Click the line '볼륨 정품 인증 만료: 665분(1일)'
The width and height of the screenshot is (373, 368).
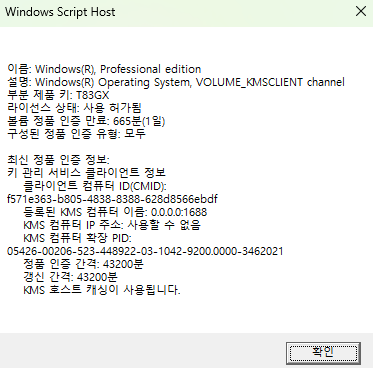point(86,121)
